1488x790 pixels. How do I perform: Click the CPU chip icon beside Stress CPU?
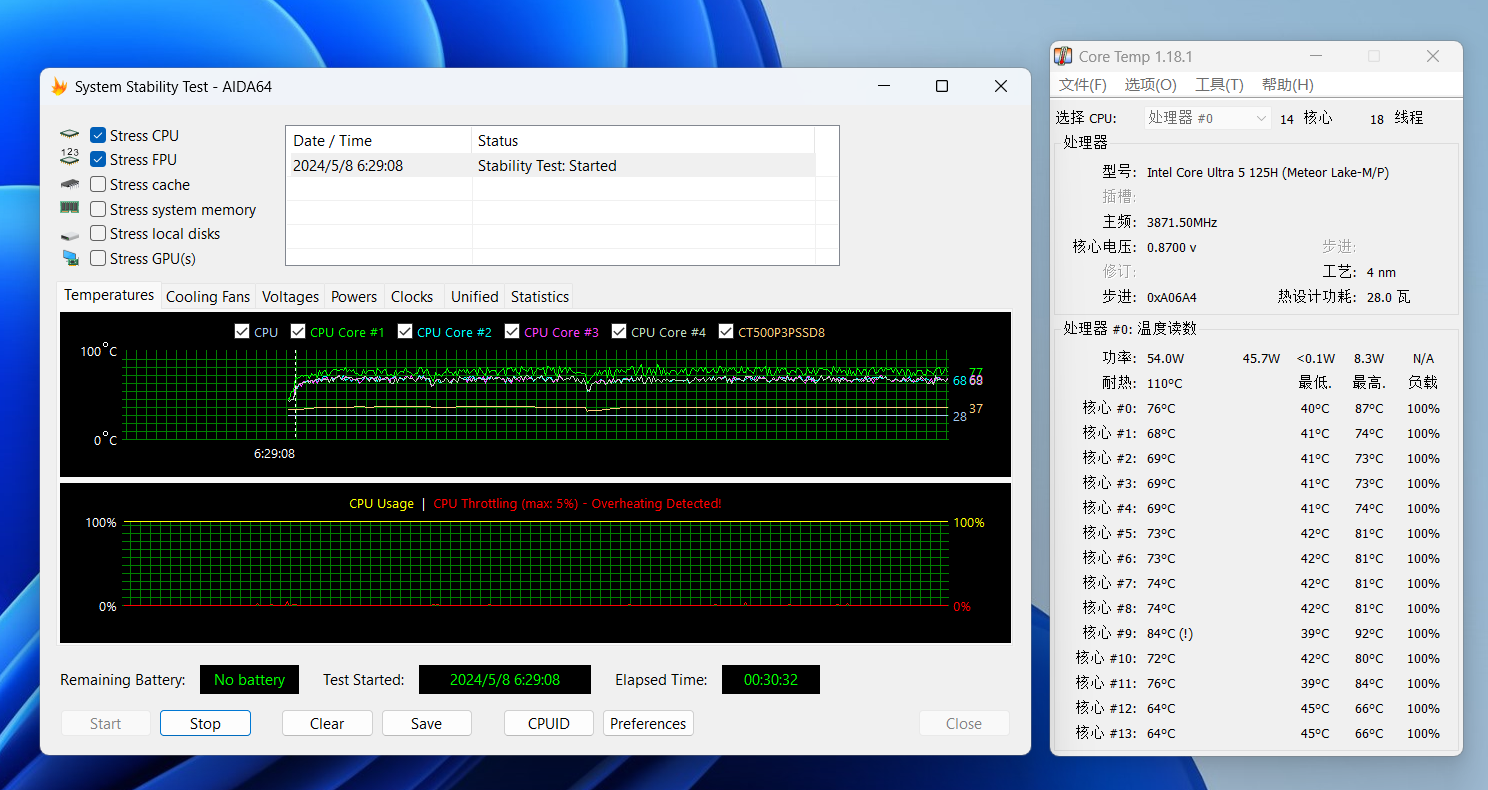click(69, 135)
